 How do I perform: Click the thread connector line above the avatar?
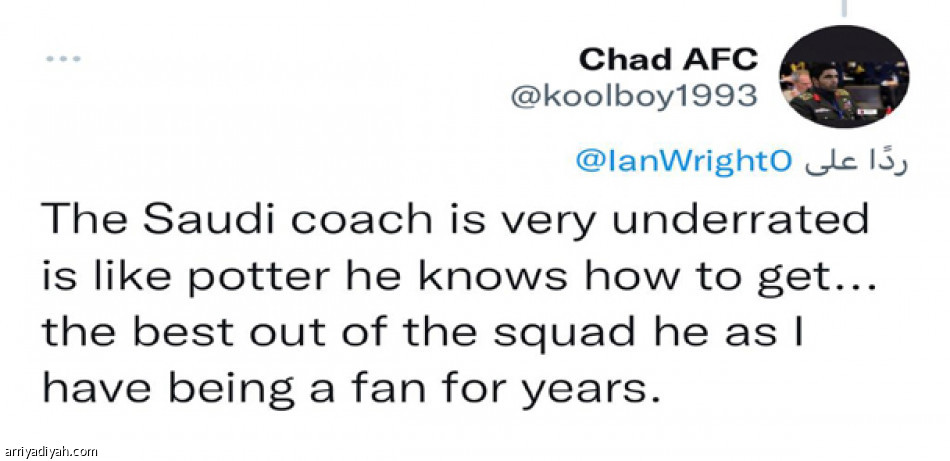[846, 8]
